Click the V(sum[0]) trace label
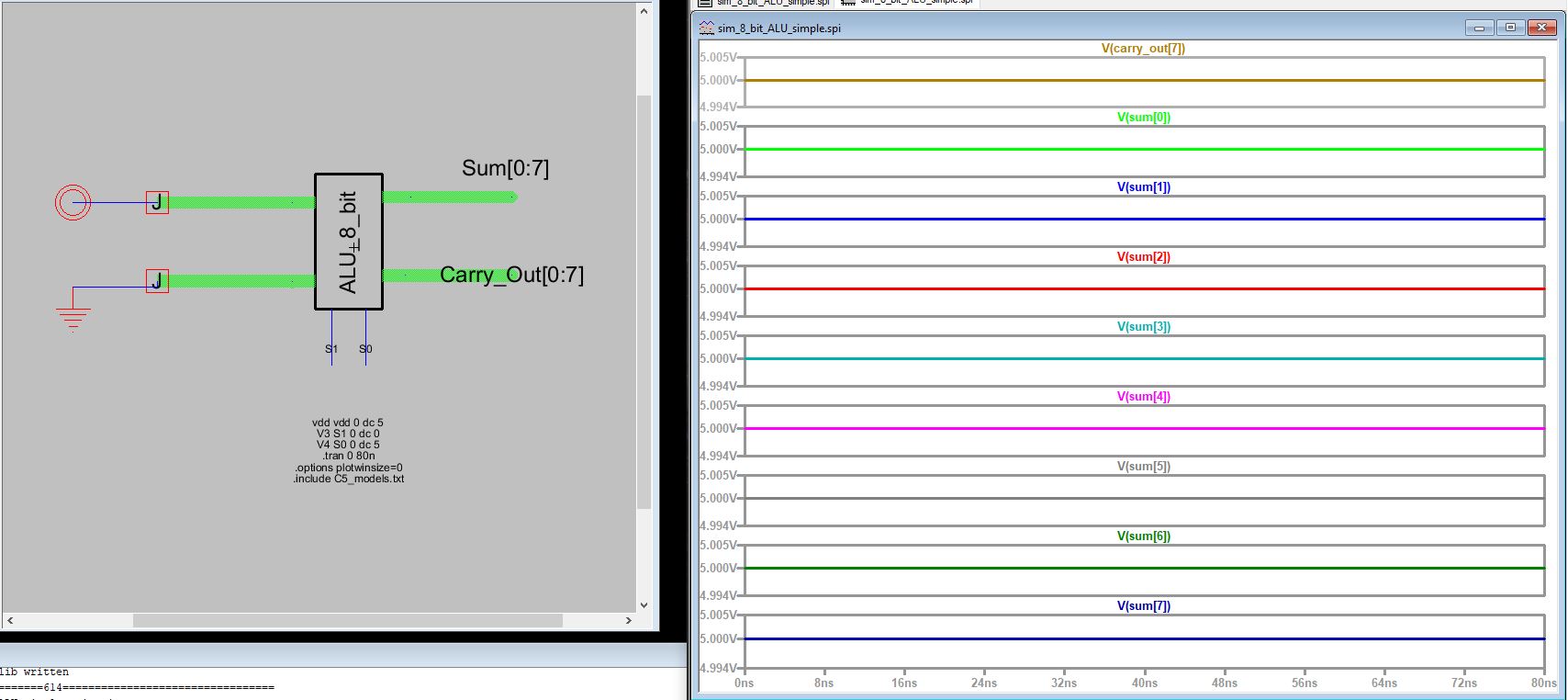This screenshot has width=1568, height=700. click(1143, 117)
